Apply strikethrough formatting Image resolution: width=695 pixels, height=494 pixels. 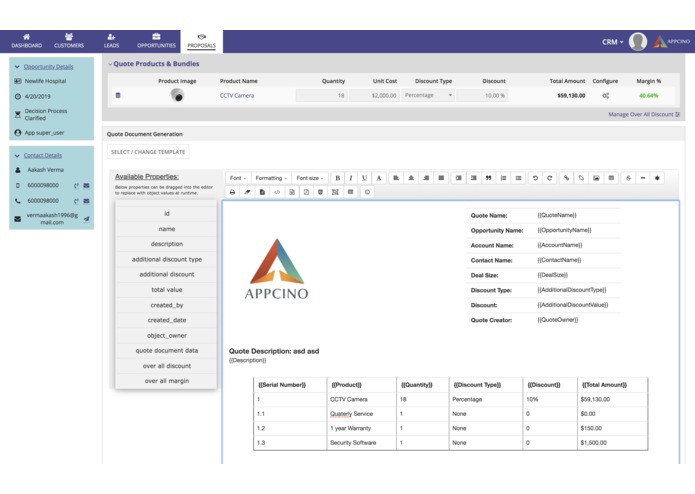(628, 178)
